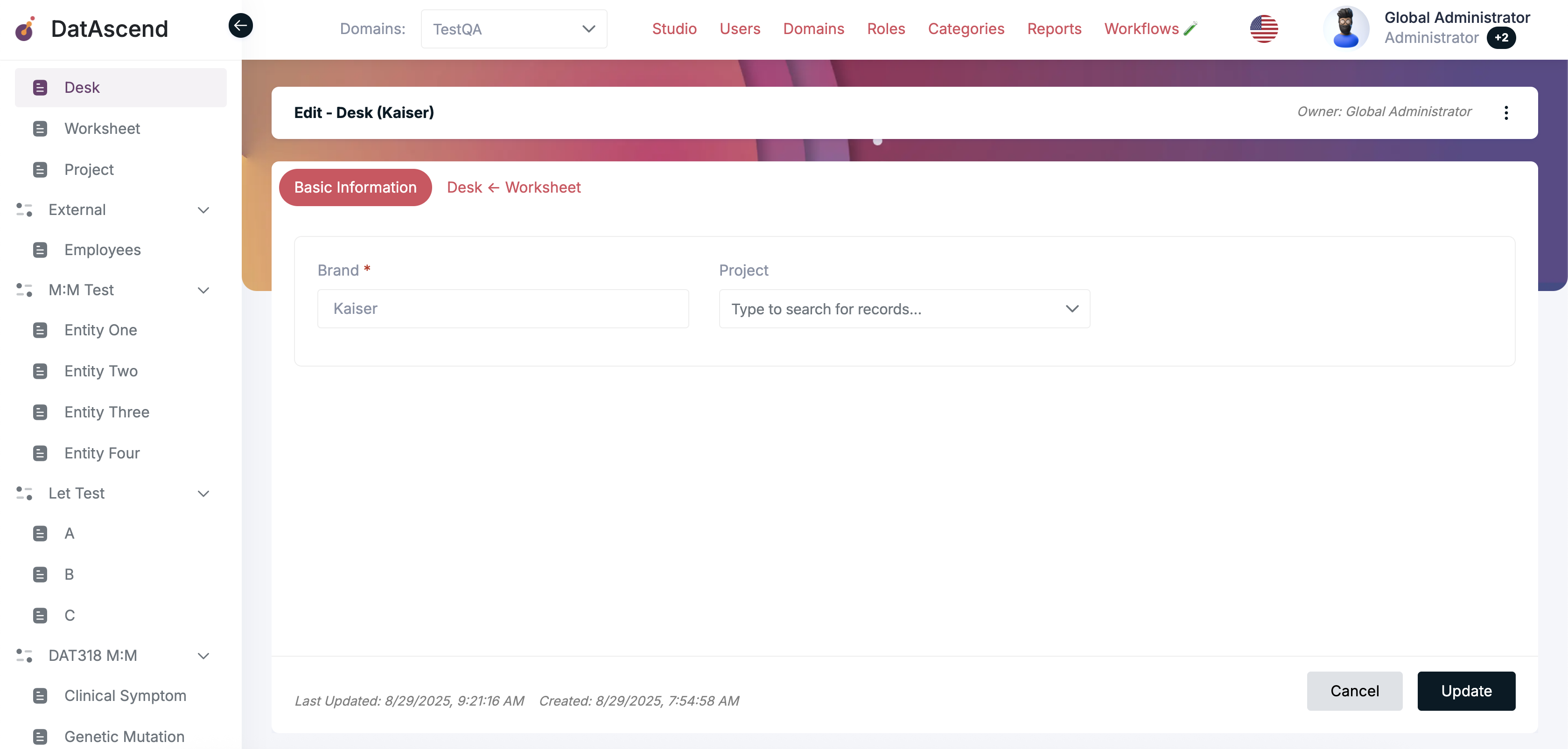Image resolution: width=1568 pixels, height=749 pixels.
Task: Collapse sidebar with back arrow icon
Action: (240, 26)
